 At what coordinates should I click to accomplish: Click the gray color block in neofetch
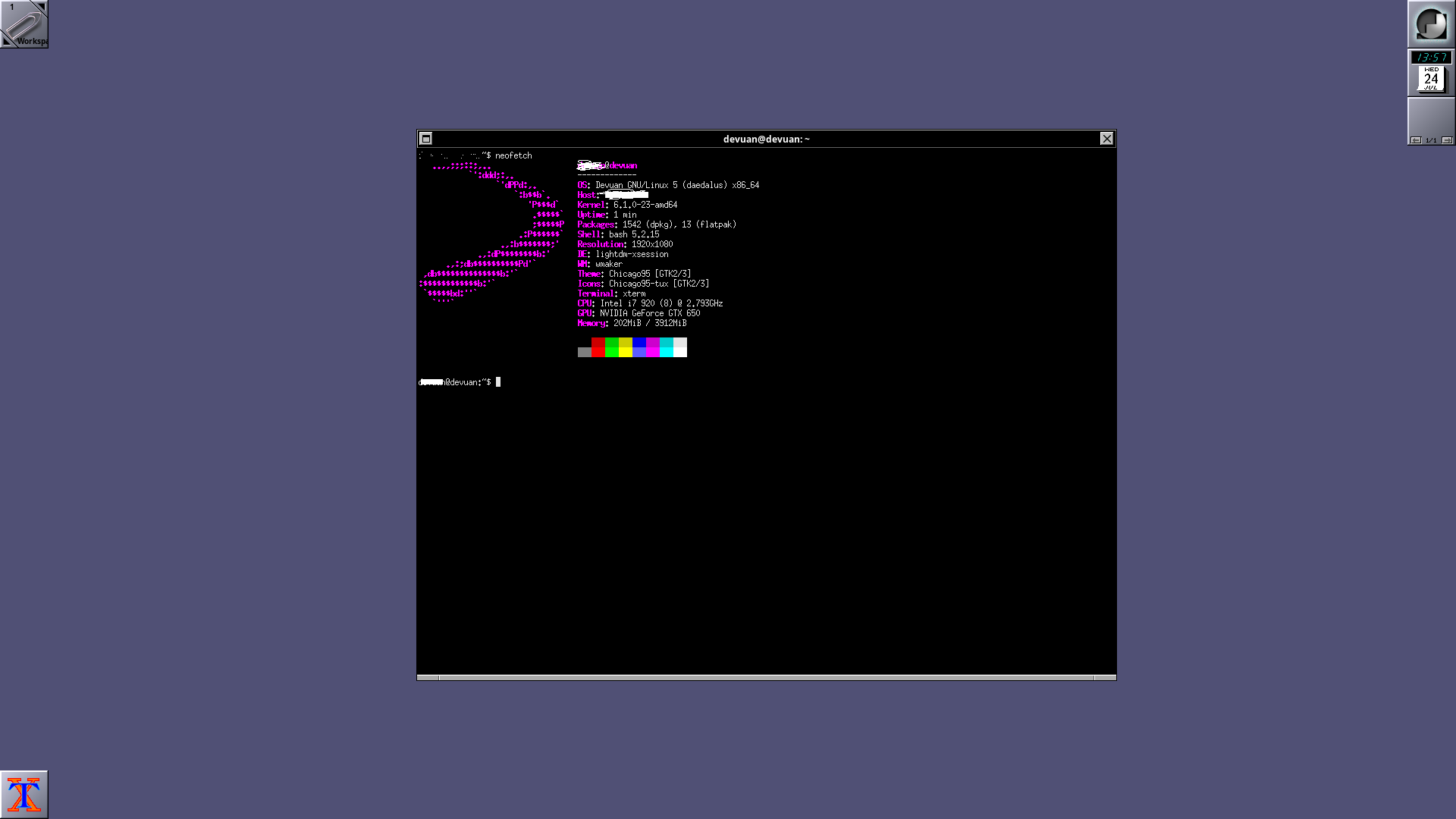584,352
